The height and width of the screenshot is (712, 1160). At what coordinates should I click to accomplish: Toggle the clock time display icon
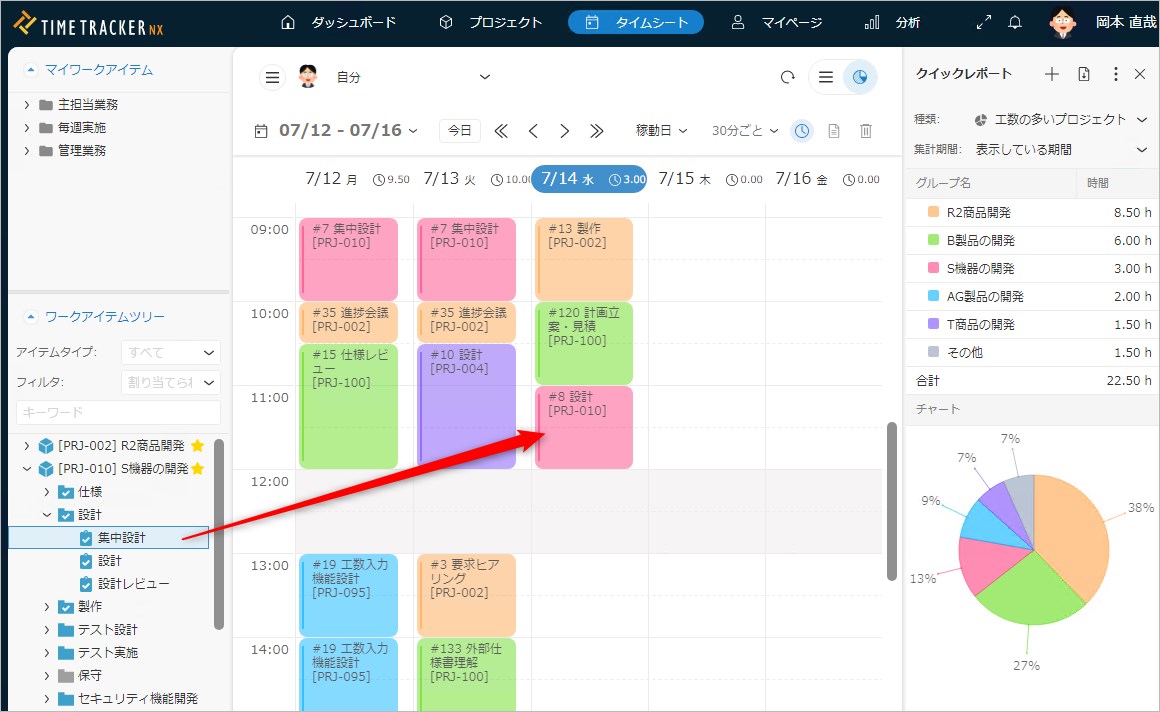[802, 131]
